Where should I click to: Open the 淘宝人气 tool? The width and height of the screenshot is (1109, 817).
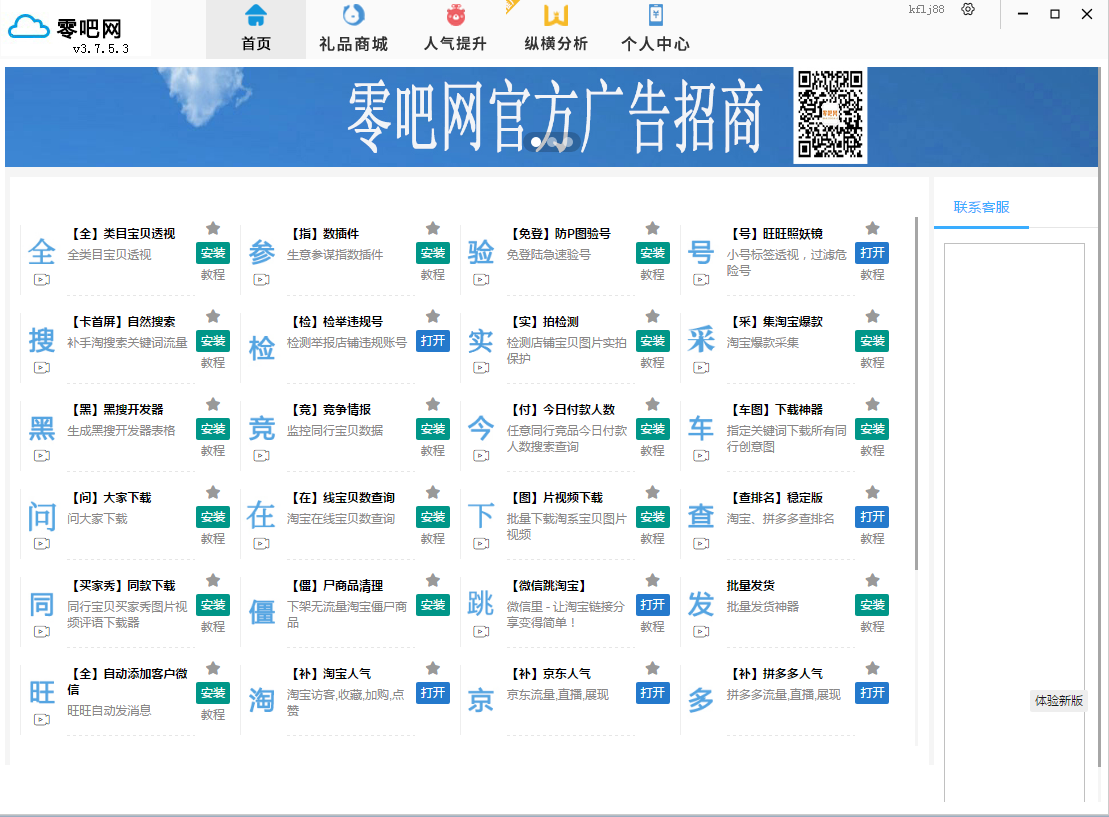[433, 693]
